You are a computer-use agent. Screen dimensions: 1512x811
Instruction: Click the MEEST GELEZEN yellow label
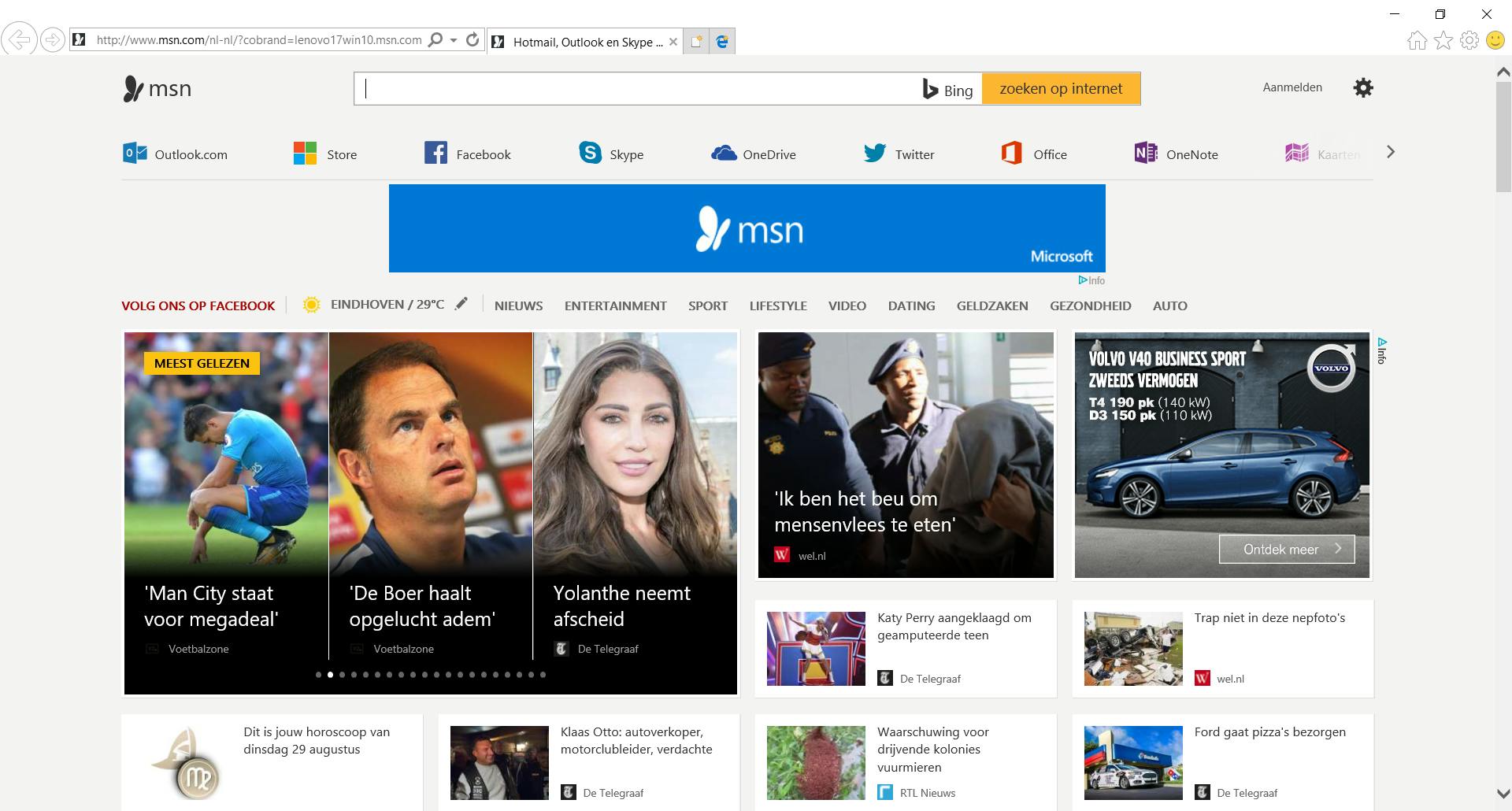tap(202, 363)
